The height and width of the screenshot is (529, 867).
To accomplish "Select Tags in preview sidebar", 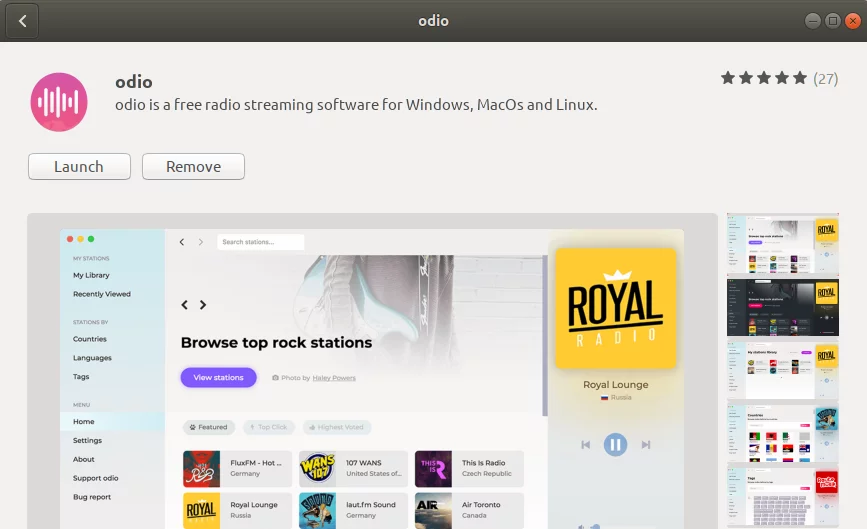I will click(81, 376).
